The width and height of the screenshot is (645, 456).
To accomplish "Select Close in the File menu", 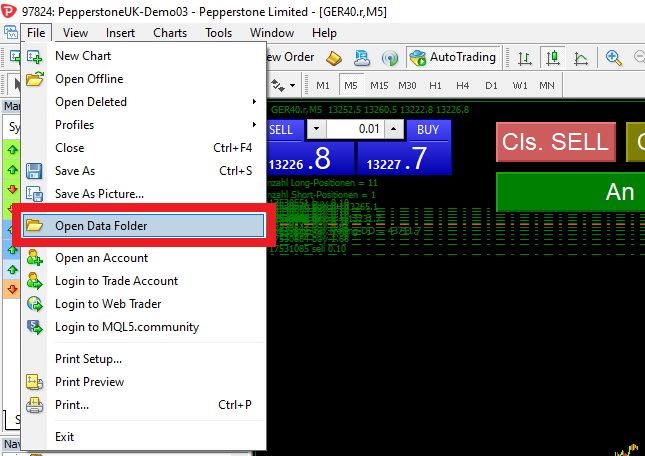I will (143, 148).
